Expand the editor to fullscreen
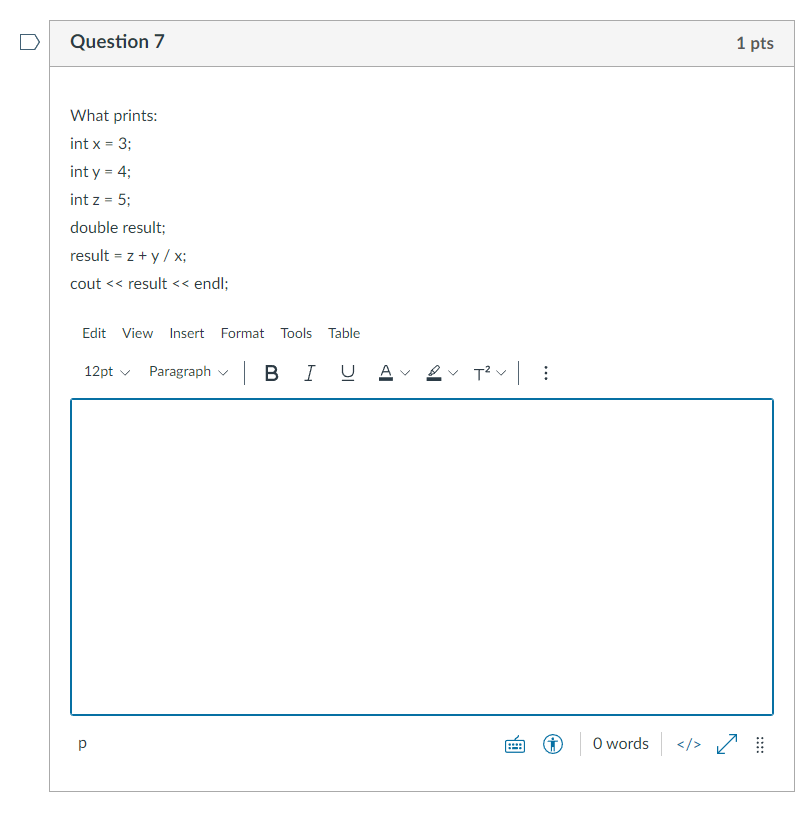Image resolution: width=805 pixels, height=826 pixels. (x=726, y=744)
